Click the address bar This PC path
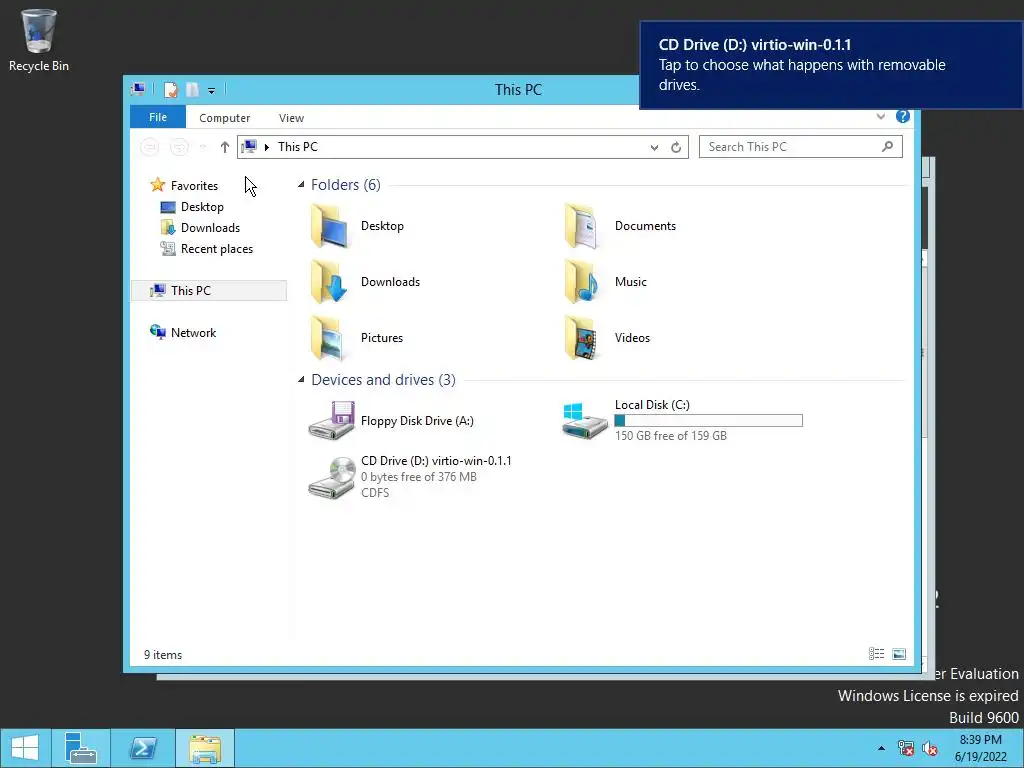Viewport: 1024px width, 768px height. [x=298, y=147]
